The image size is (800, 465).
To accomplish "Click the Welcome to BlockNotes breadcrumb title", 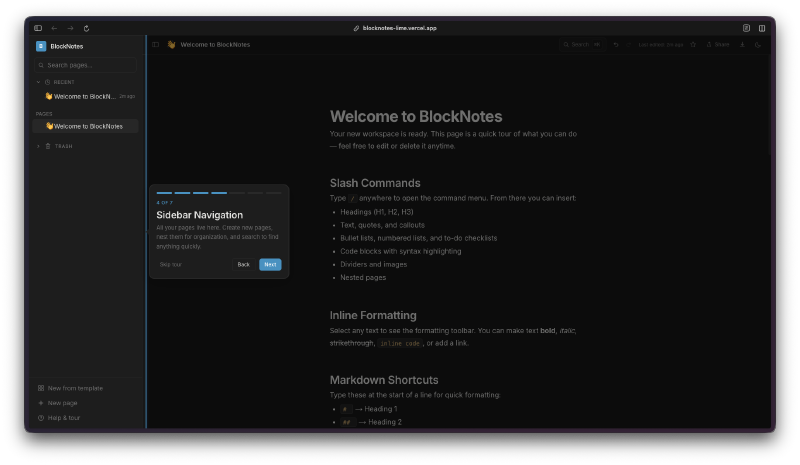I will coord(215,44).
